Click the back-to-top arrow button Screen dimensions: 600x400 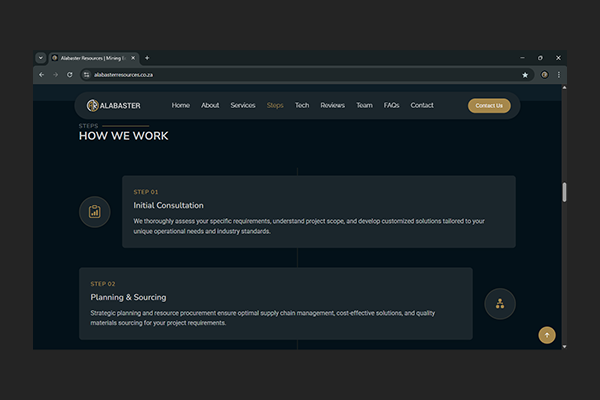pyautogui.click(x=547, y=335)
